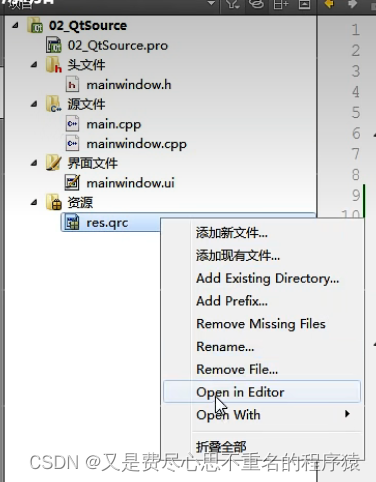
Task: Click Open in Editor menu entry
Action: click(262, 392)
